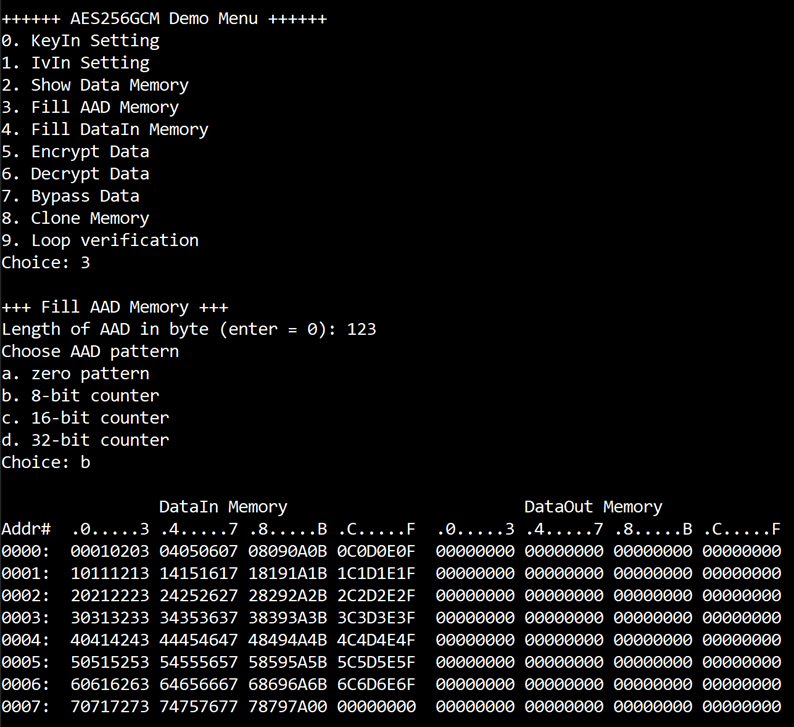Click the DataIn value '48494A4B'
This screenshot has width=794, height=727.
(x=288, y=640)
